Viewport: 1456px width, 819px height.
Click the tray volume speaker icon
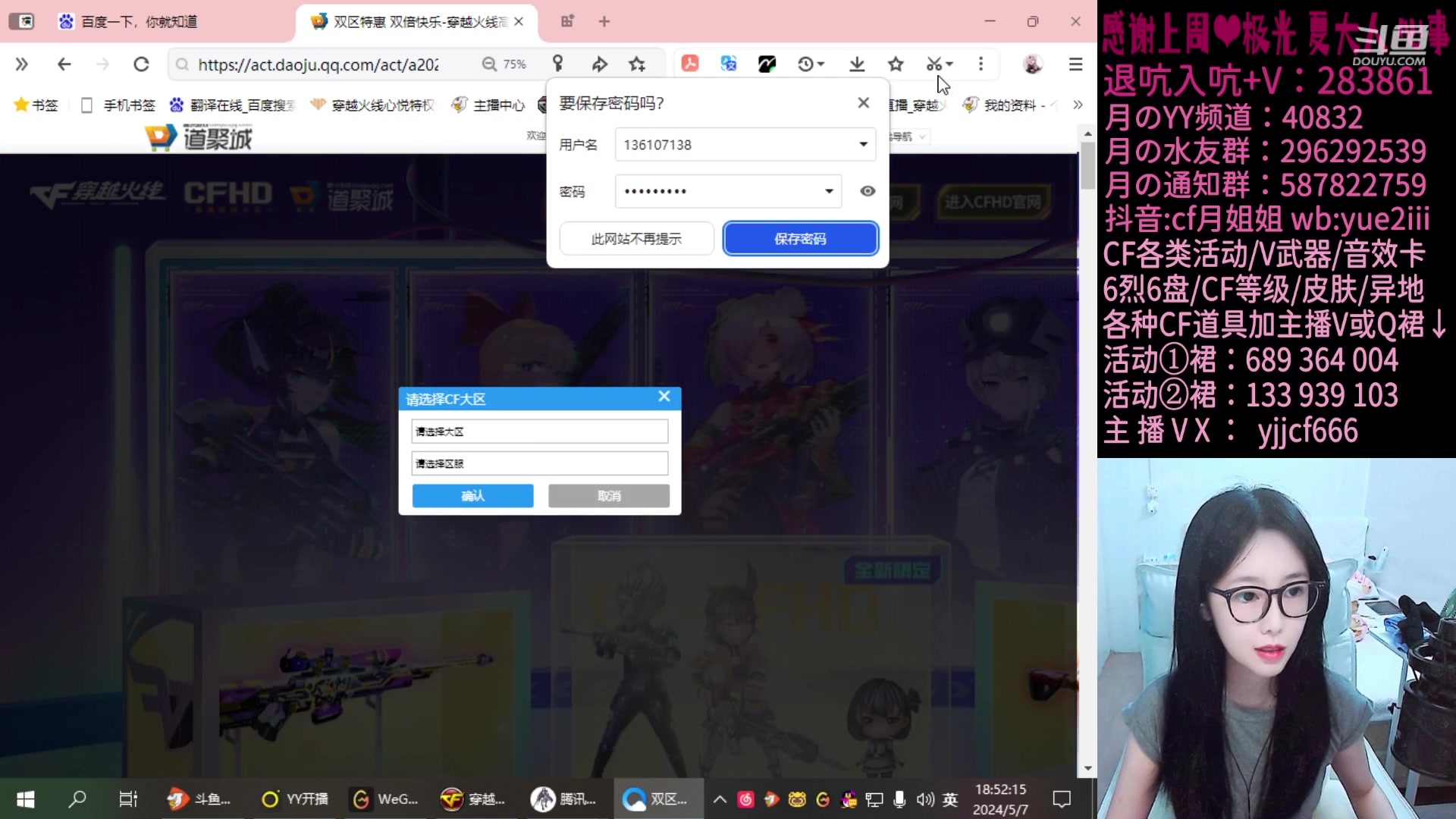coord(924,799)
